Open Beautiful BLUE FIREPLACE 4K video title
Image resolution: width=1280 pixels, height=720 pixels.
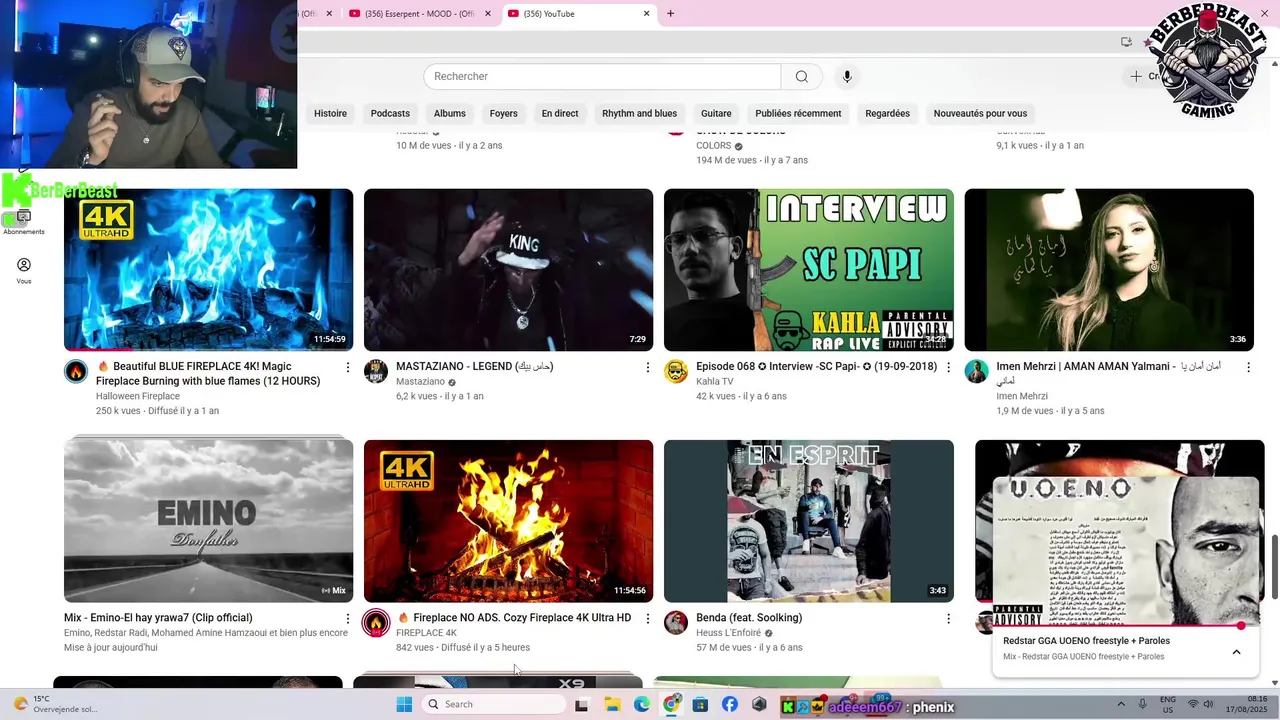tap(208, 374)
